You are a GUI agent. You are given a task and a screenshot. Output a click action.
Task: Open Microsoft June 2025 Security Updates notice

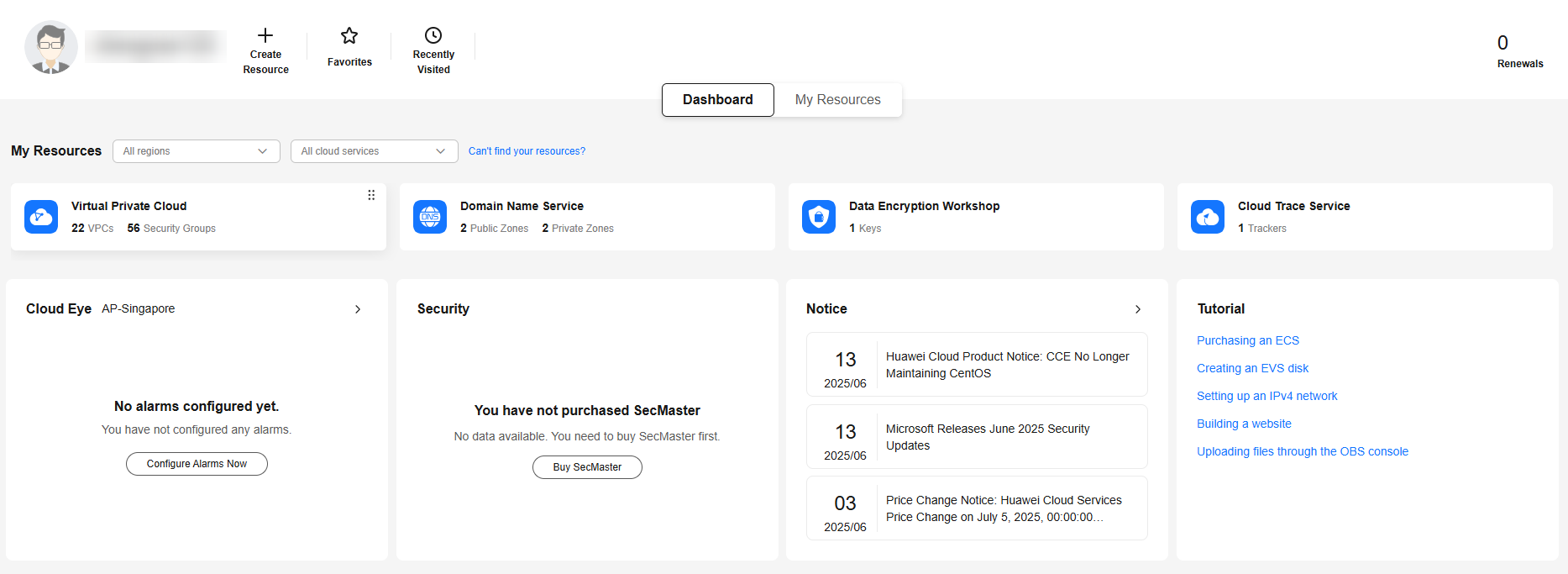tap(977, 437)
